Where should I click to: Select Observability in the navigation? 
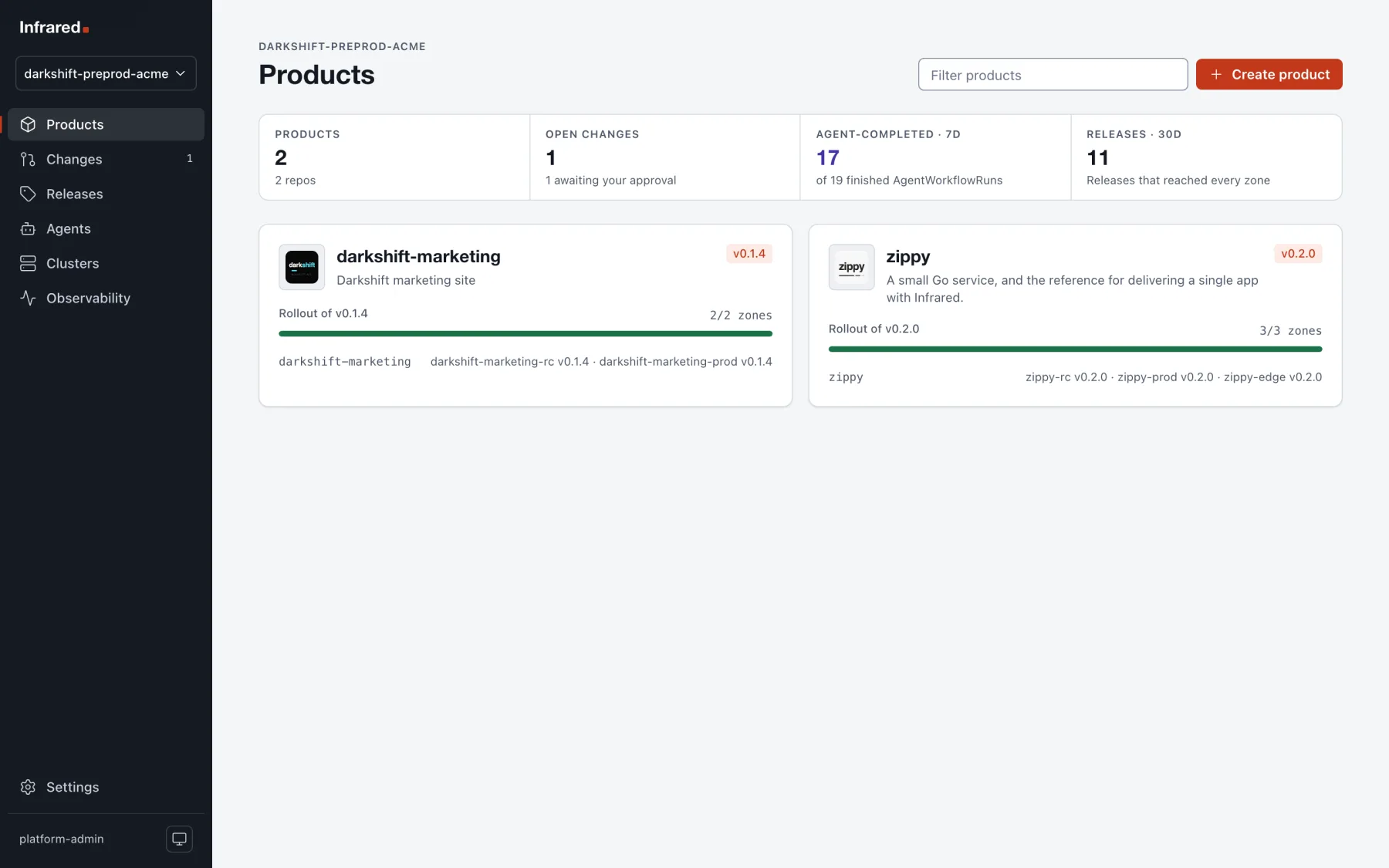(x=106, y=298)
